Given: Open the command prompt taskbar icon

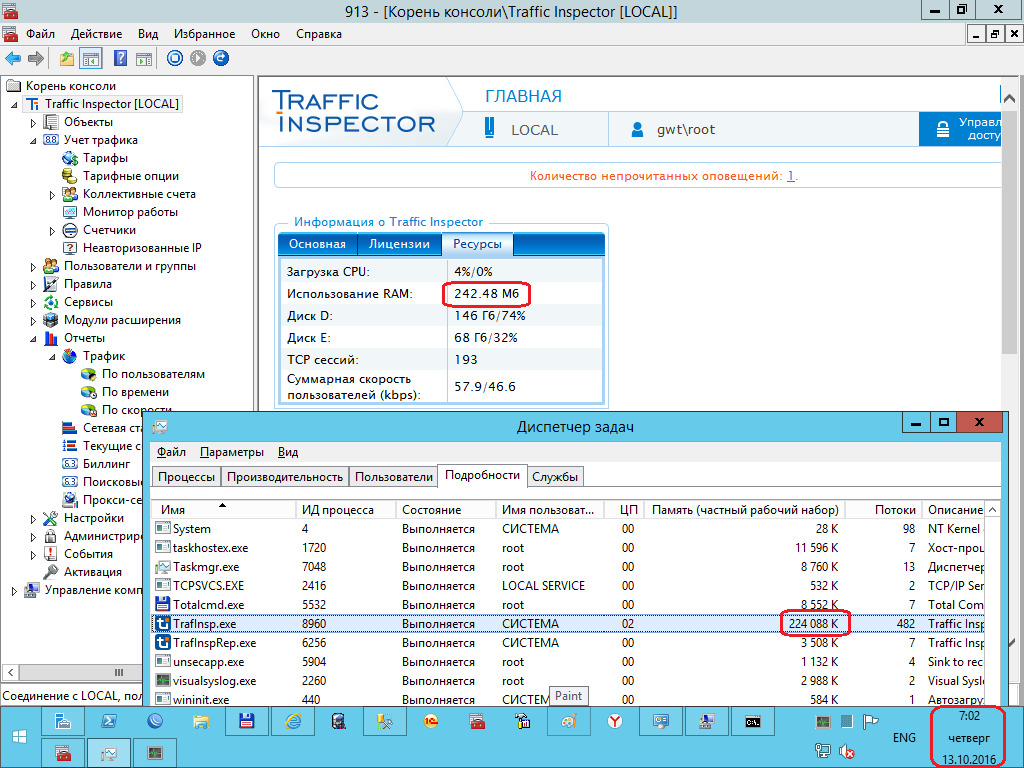Looking at the screenshot, I should tap(753, 722).
